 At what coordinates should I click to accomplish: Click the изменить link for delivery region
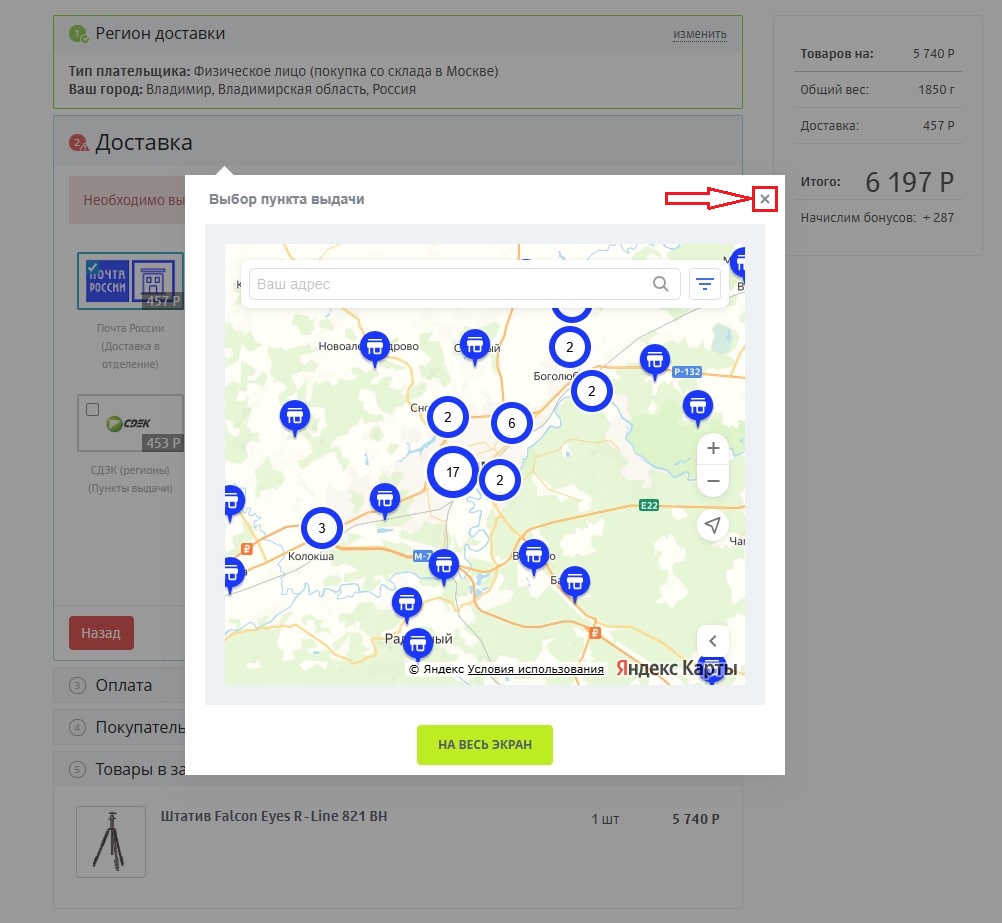[x=699, y=34]
